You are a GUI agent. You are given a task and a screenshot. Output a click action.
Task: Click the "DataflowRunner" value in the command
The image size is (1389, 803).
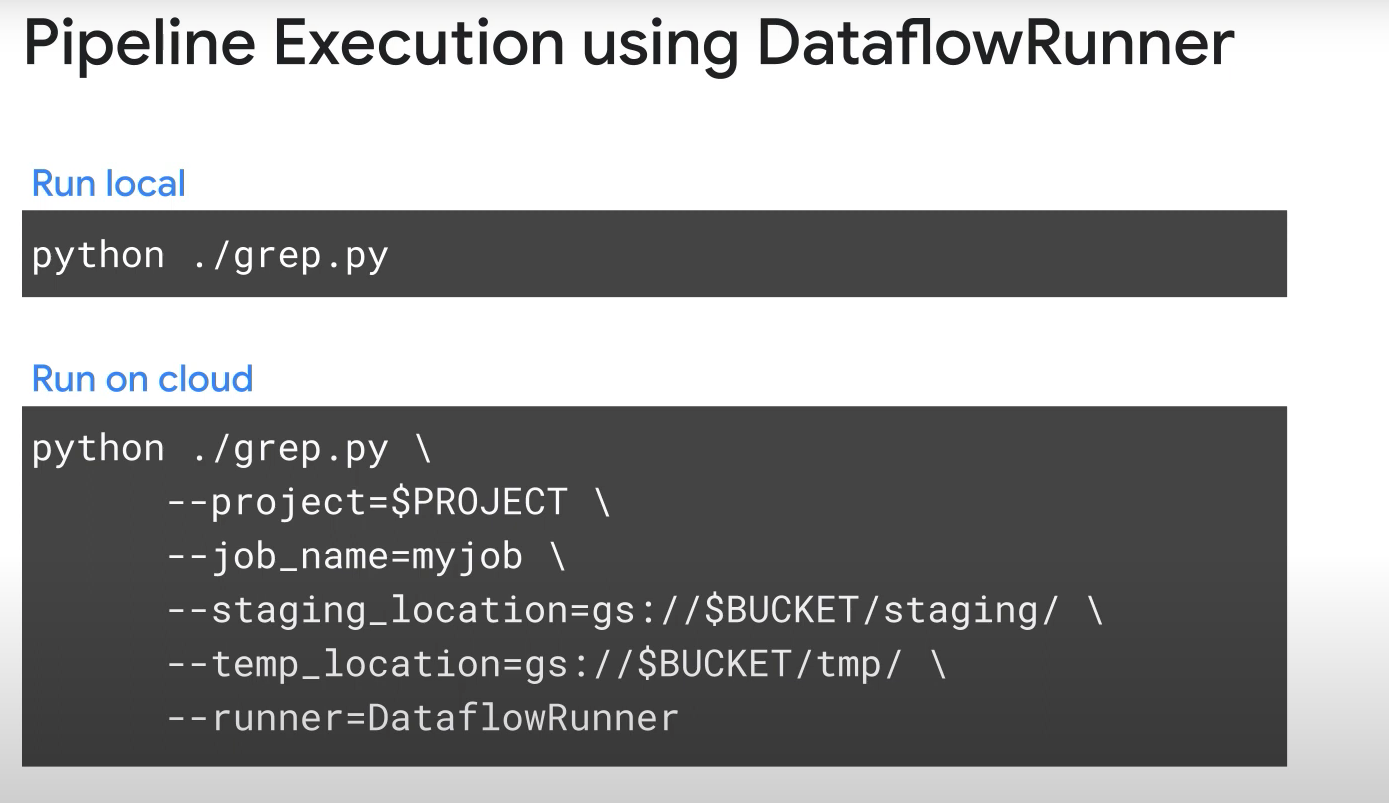pyautogui.click(x=523, y=718)
